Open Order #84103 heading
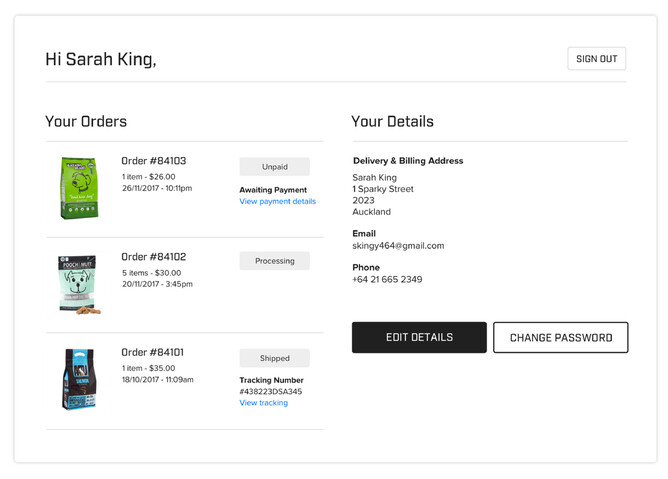This screenshot has height=479, width=668. [153, 161]
